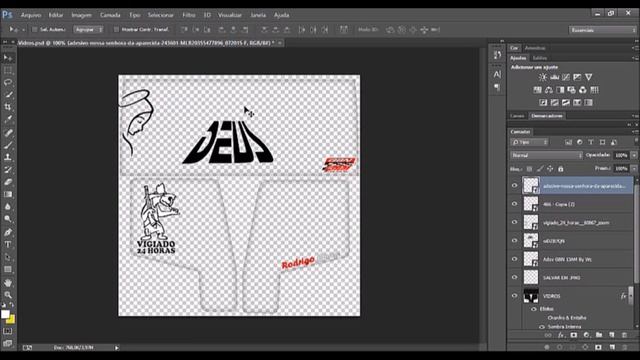Hide the VIDROS layer
The image size is (640, 360).
tap(515, 296)
